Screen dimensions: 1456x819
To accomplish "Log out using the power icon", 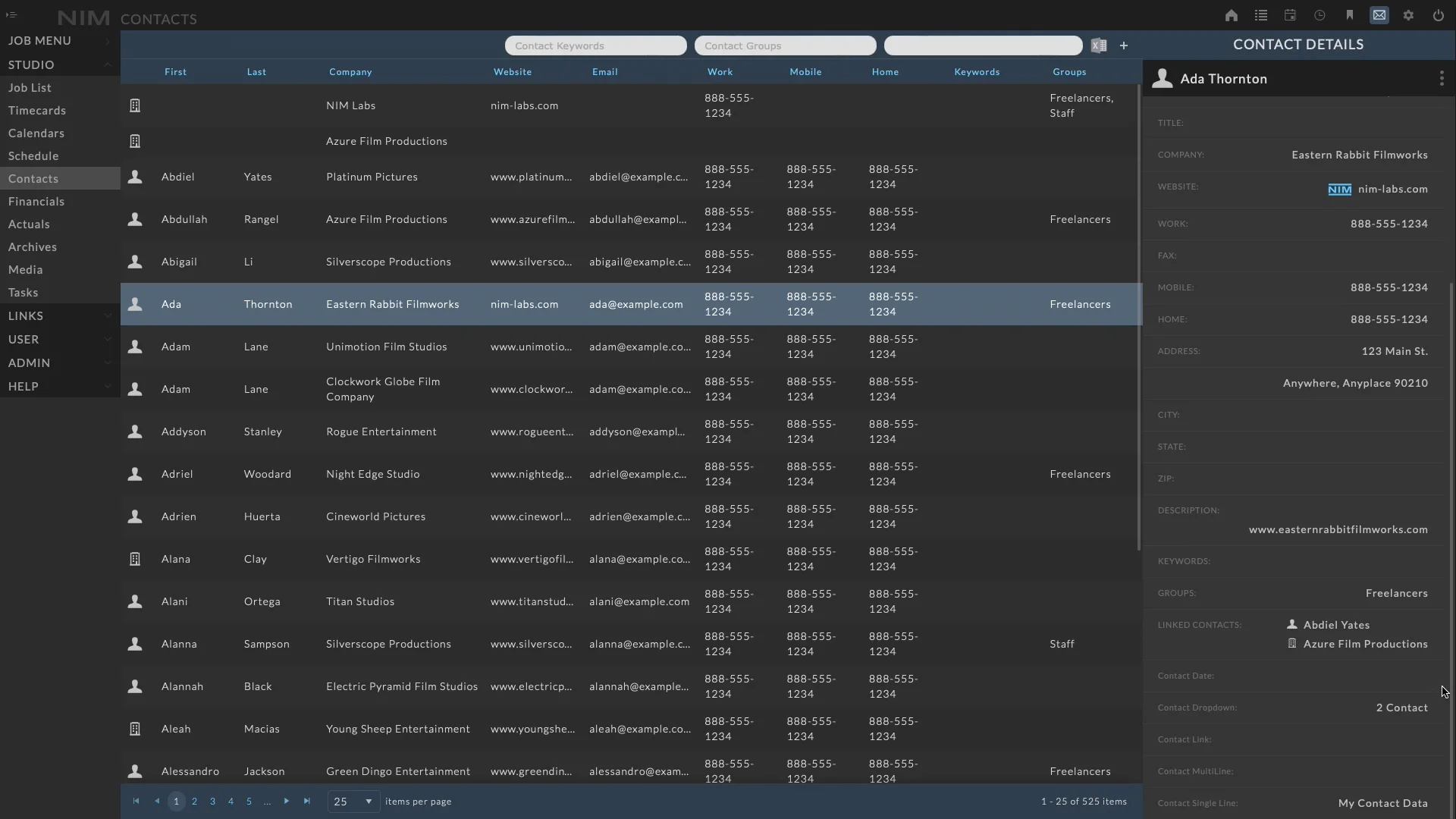I will (x=1439, y=14).
